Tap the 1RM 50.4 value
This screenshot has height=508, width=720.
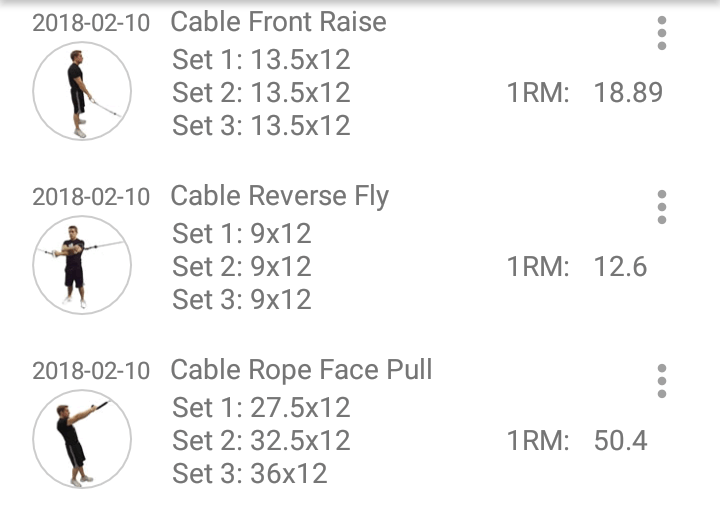pos(620,441)
